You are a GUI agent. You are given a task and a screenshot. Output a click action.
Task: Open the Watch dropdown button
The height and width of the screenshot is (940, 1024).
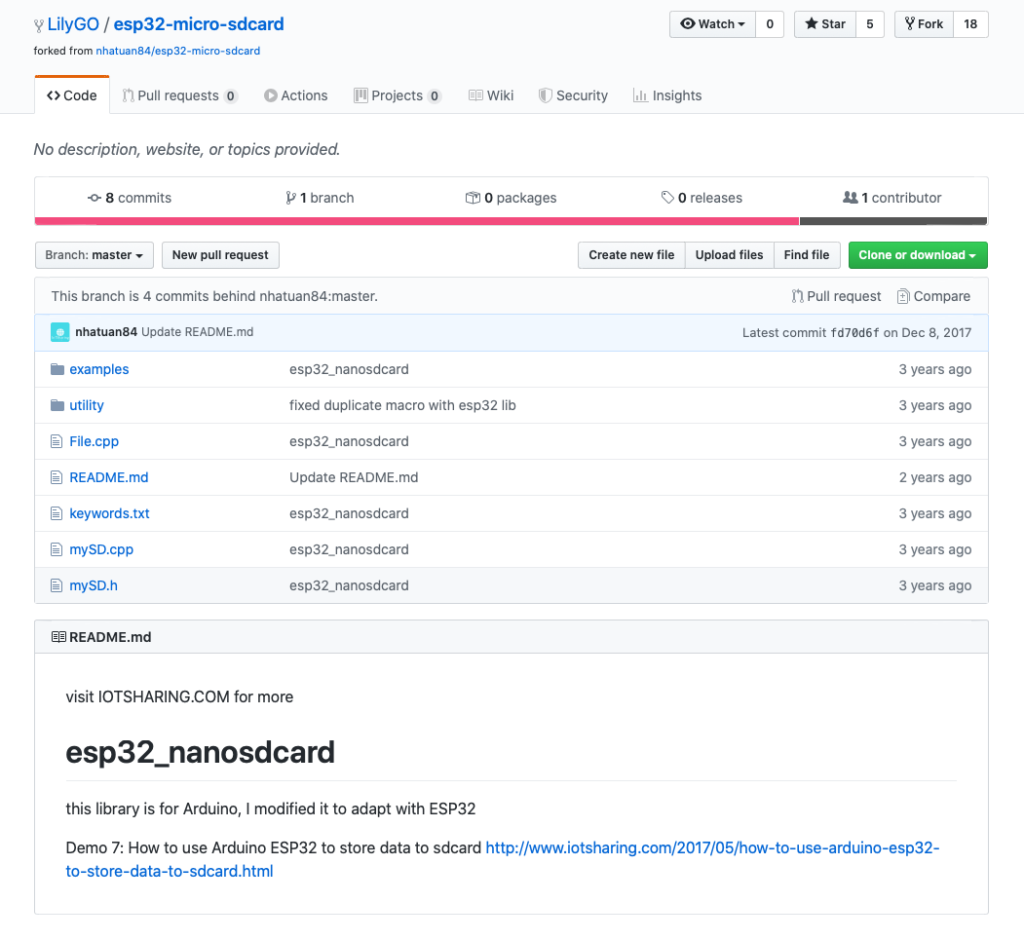712,24
